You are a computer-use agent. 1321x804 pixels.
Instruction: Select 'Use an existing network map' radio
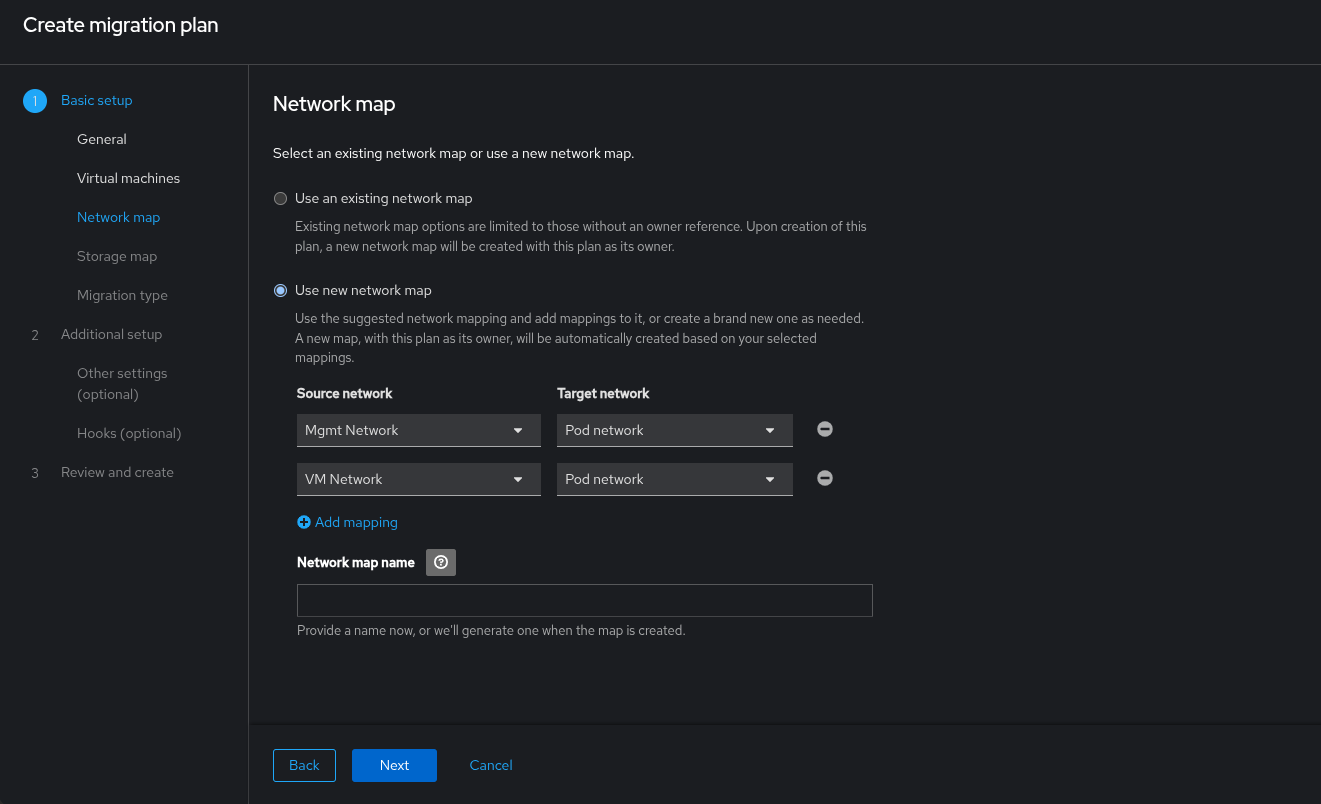281,198
